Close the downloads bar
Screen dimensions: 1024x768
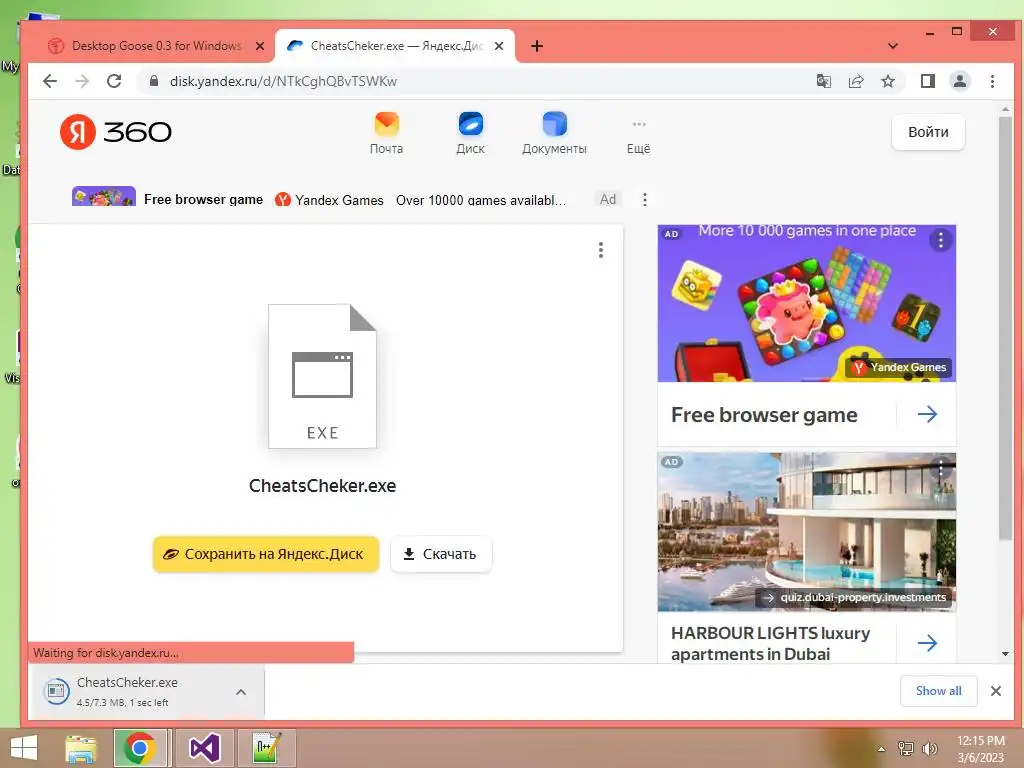point(995,691)
